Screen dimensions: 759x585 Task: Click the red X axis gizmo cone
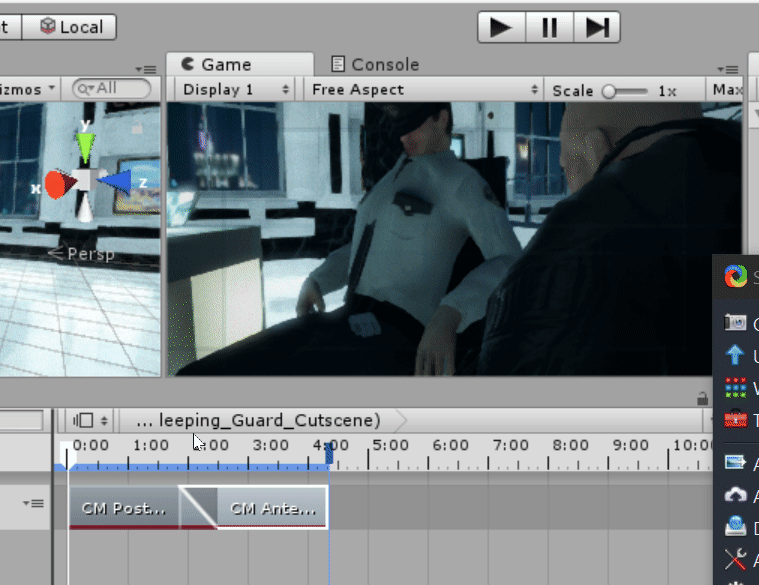(60, 184)
